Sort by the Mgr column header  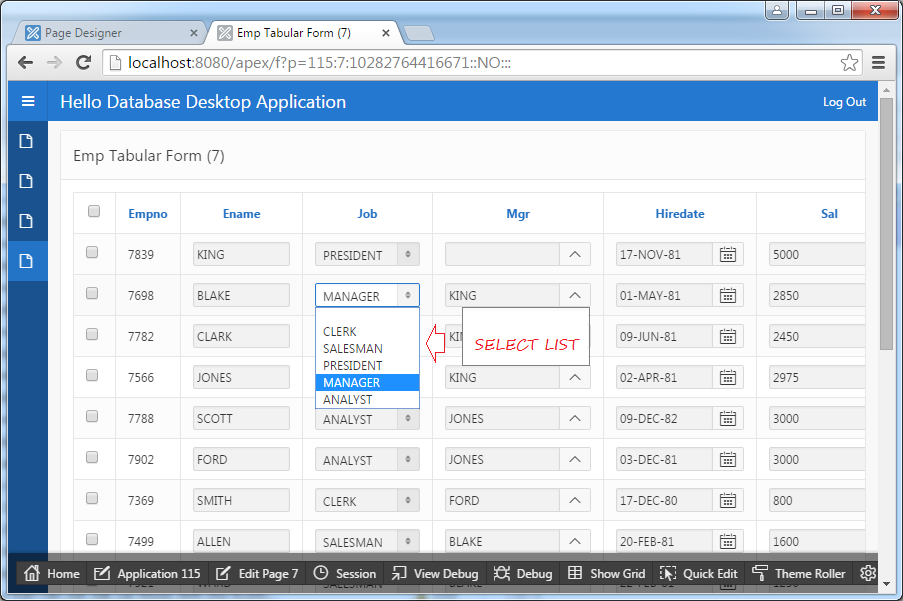click(518, 214)
